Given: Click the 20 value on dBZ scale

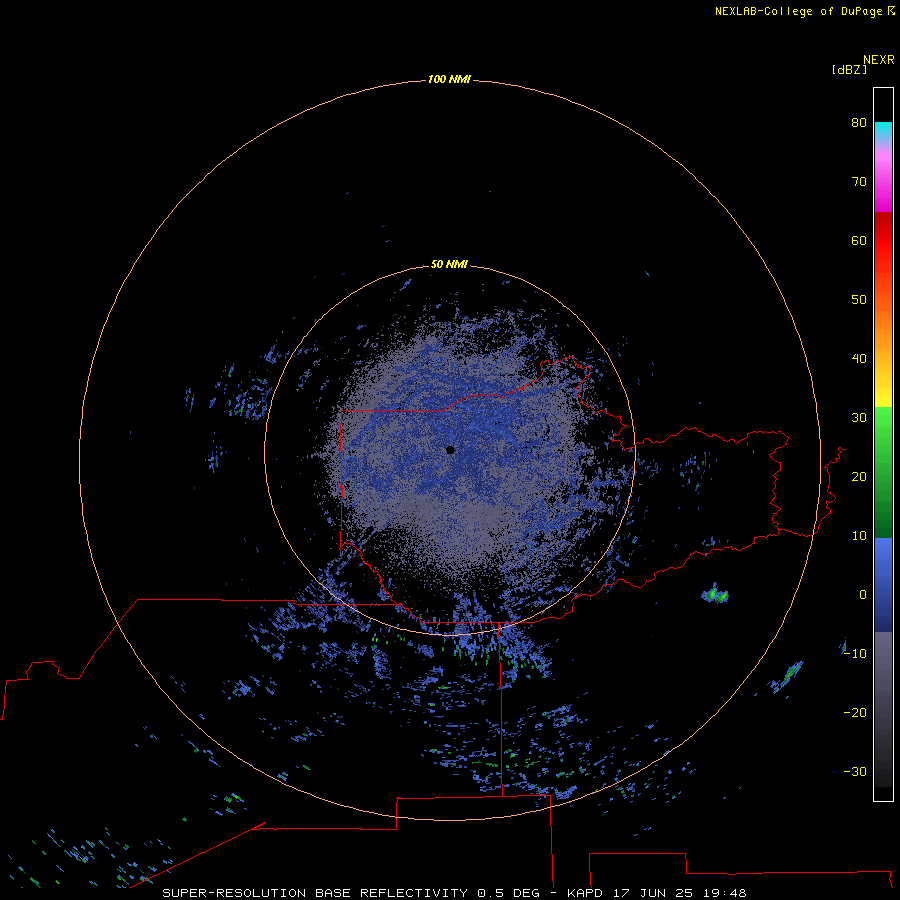Looking at the screenshot, I should 859,477.
